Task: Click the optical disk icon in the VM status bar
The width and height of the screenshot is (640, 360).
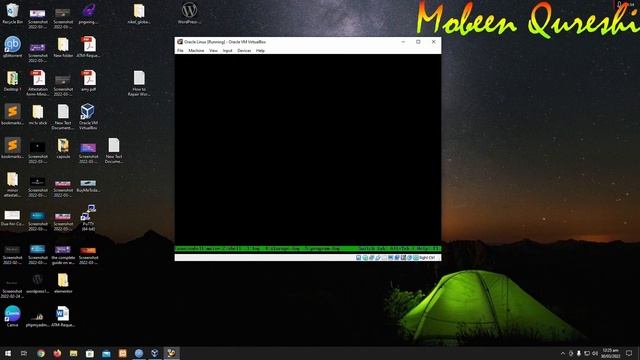Action: (x=365, y=258)
